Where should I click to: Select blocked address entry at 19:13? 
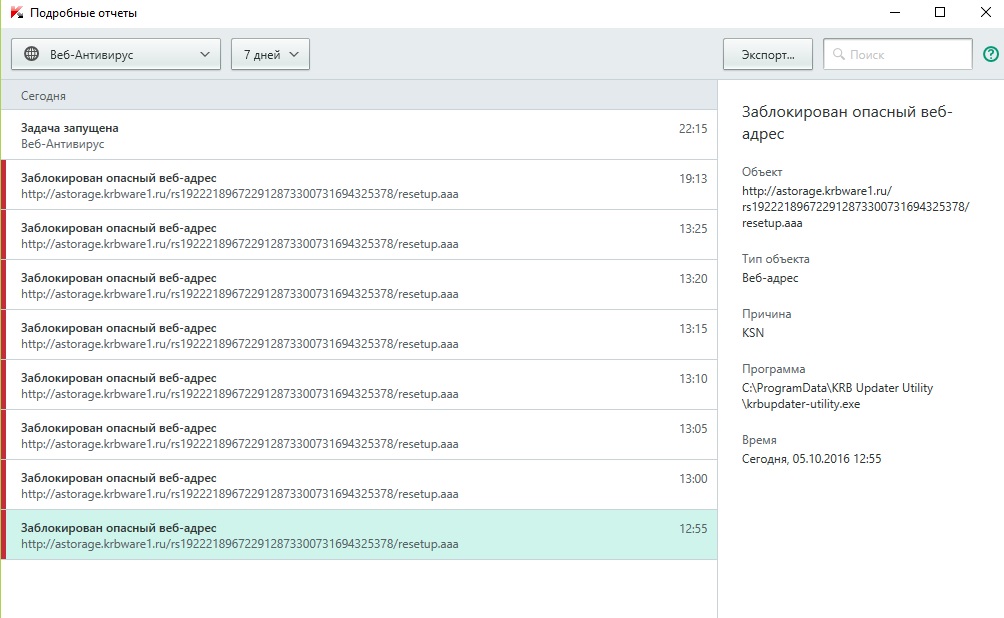[360, 185]
